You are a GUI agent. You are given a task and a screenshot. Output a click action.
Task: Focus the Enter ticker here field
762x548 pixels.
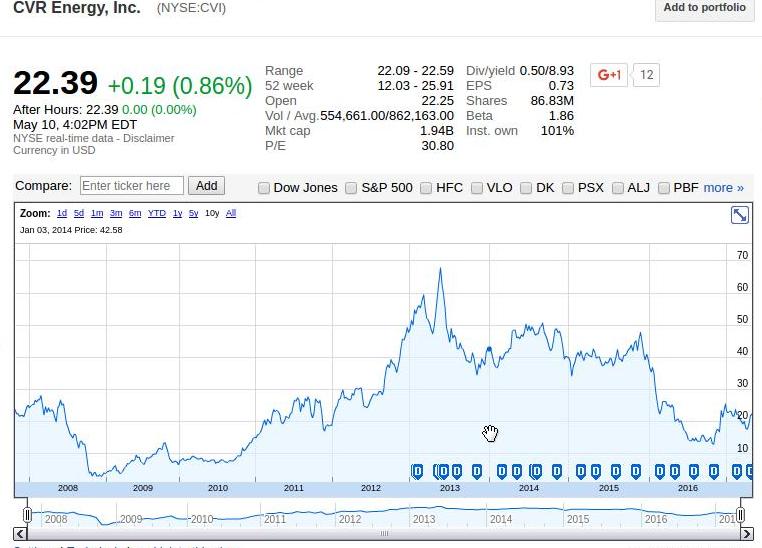click(x=132, y=186)
